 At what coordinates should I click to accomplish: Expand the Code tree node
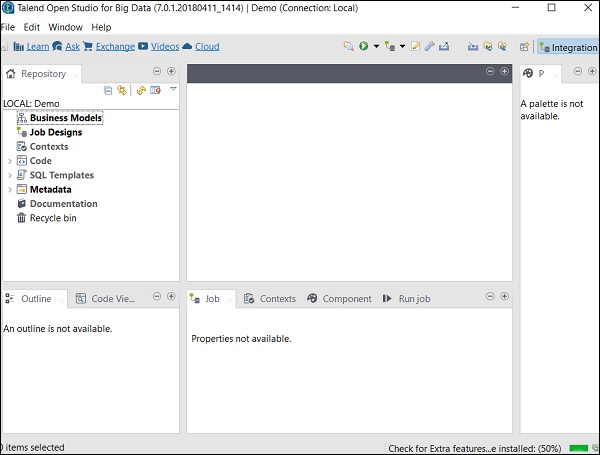(x=10, y=161)
